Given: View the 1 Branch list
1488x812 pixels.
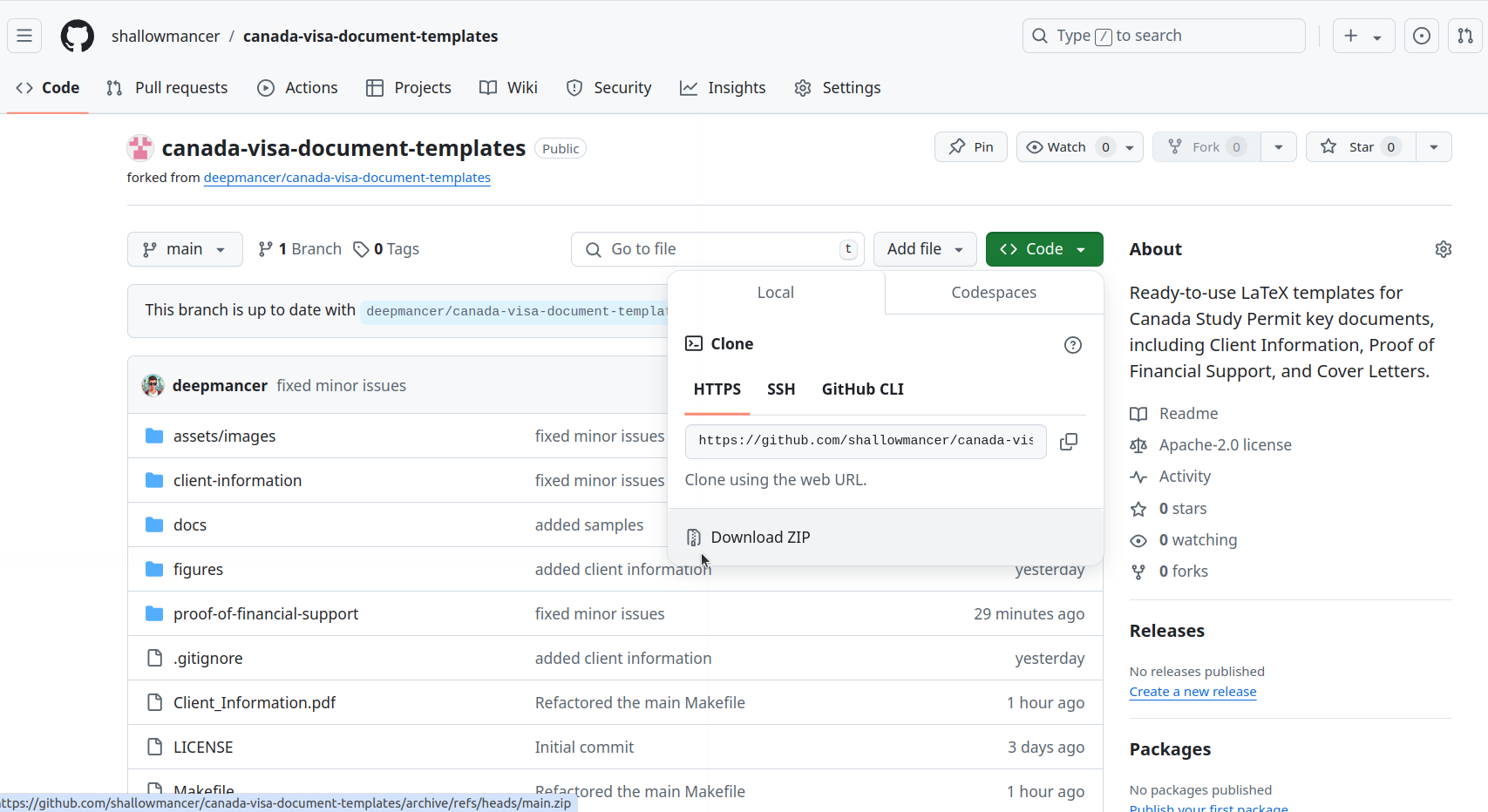Looking at the screenshot, I should click(300, 249).
